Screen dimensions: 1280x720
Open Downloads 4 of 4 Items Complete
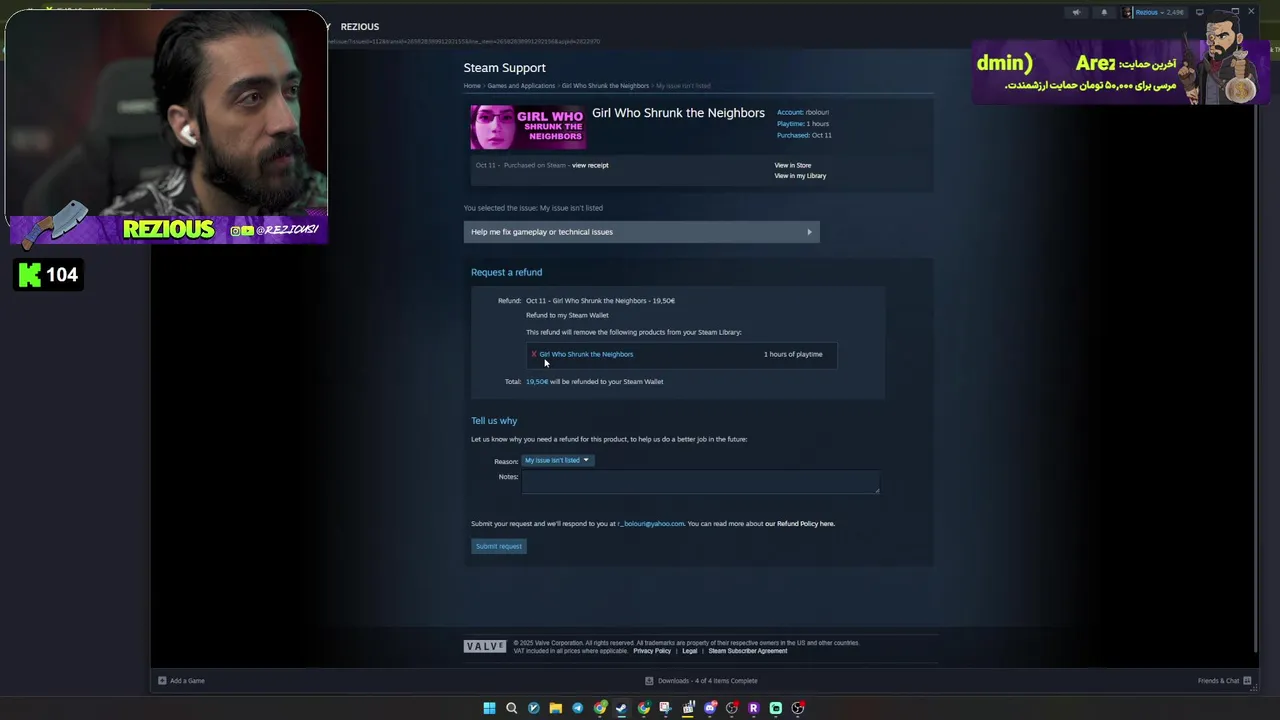(x=701, y=681)
